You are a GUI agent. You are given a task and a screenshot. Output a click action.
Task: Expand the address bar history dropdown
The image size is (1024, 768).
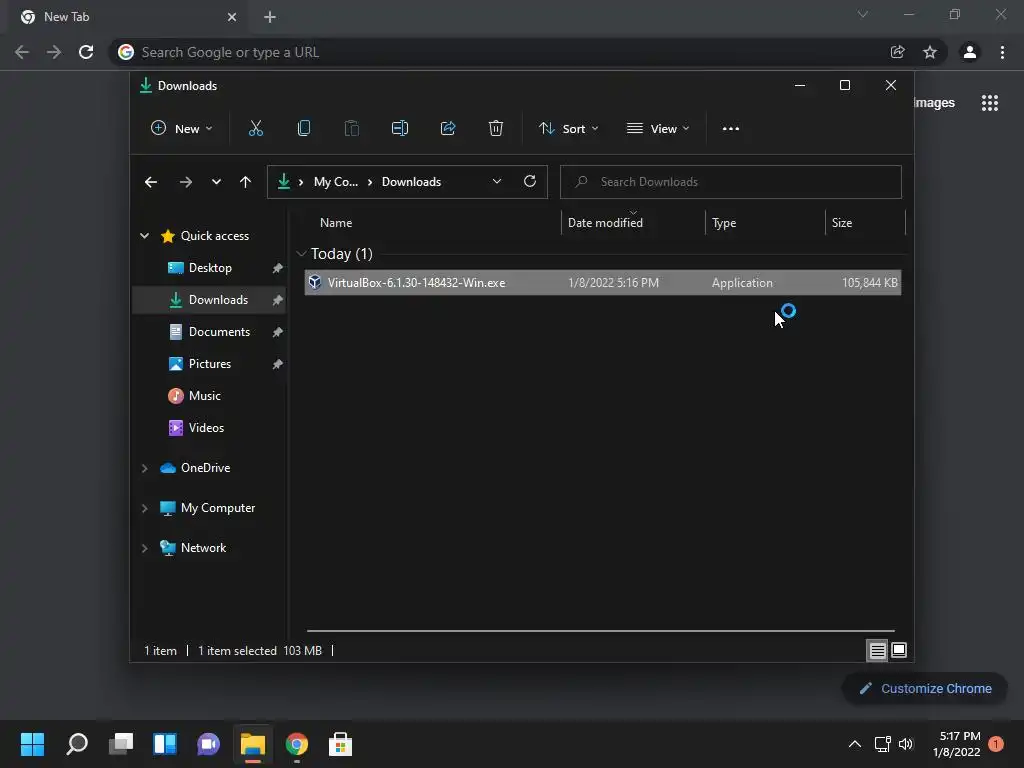tap(497, 182)
